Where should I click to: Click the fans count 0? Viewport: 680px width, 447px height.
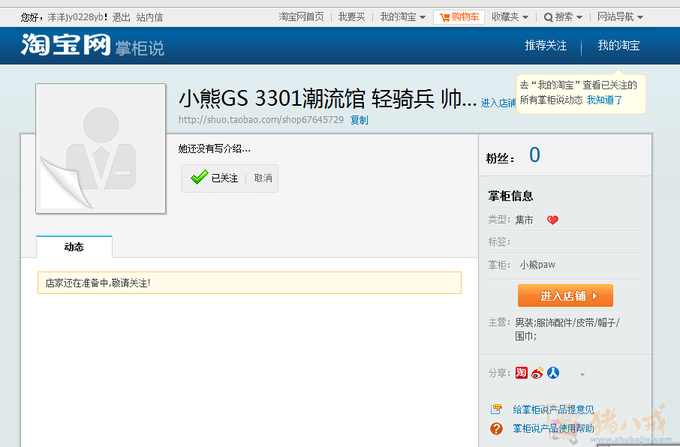click(x=534, y=155)
